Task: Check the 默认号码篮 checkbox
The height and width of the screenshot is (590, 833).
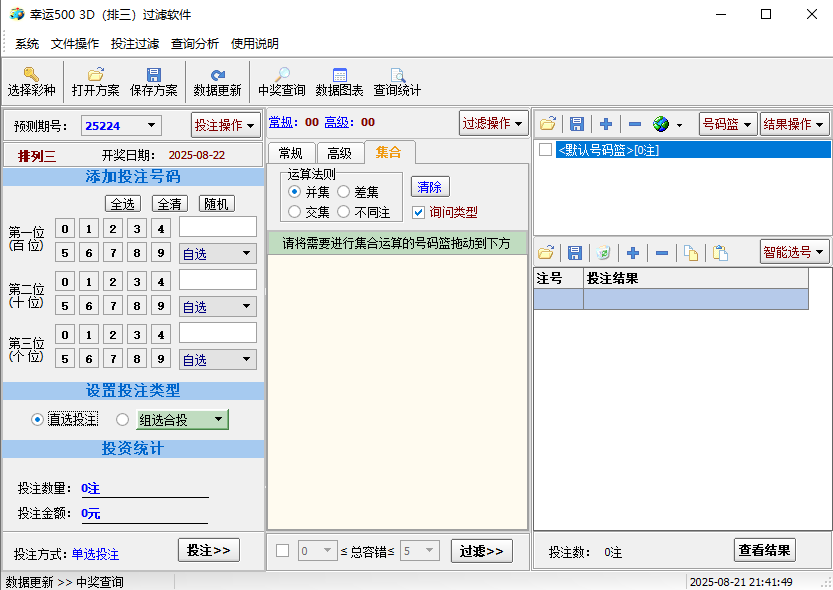Action: (x=546, y=150)
